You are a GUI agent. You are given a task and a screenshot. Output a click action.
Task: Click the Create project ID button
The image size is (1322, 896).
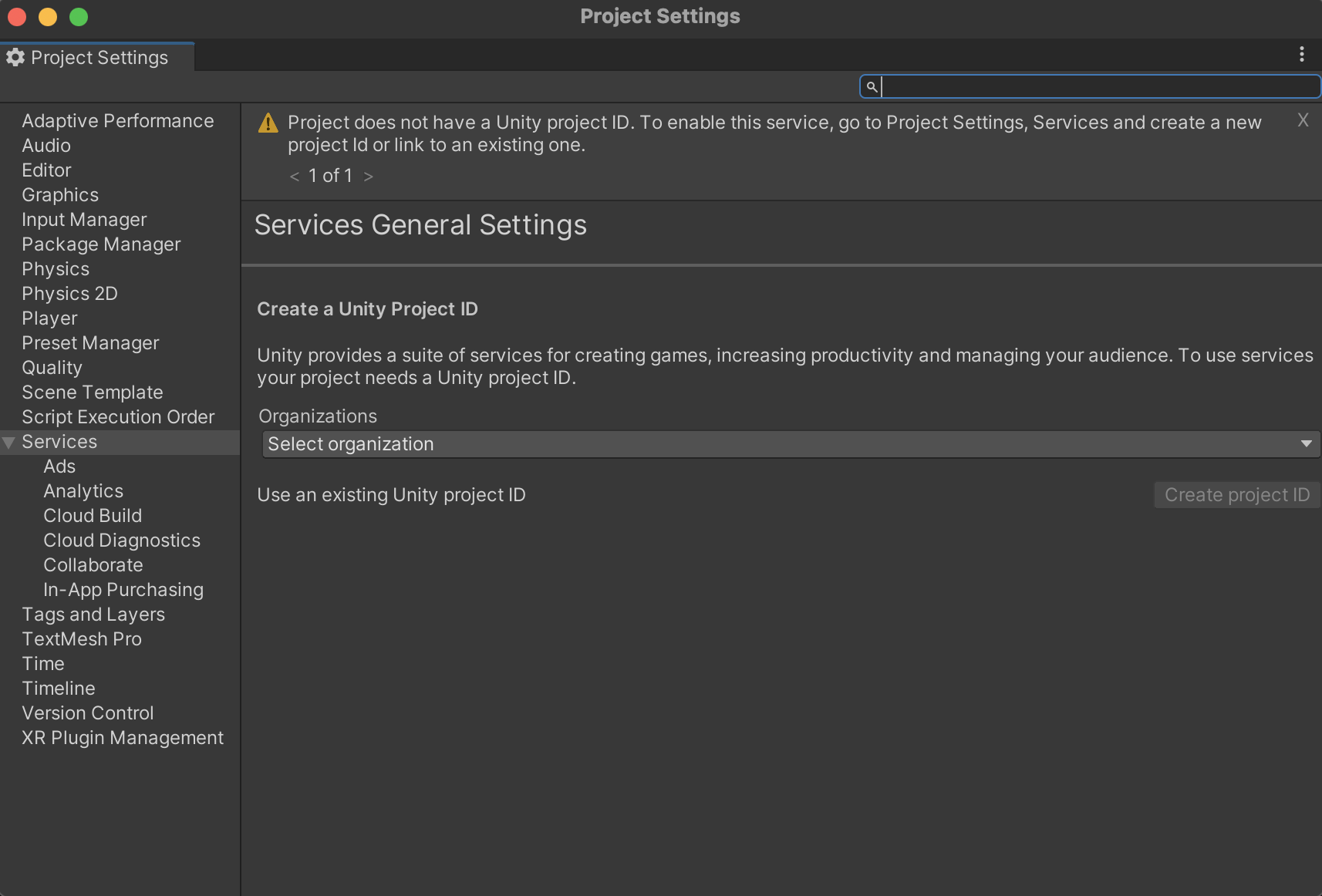[1236, 495]
